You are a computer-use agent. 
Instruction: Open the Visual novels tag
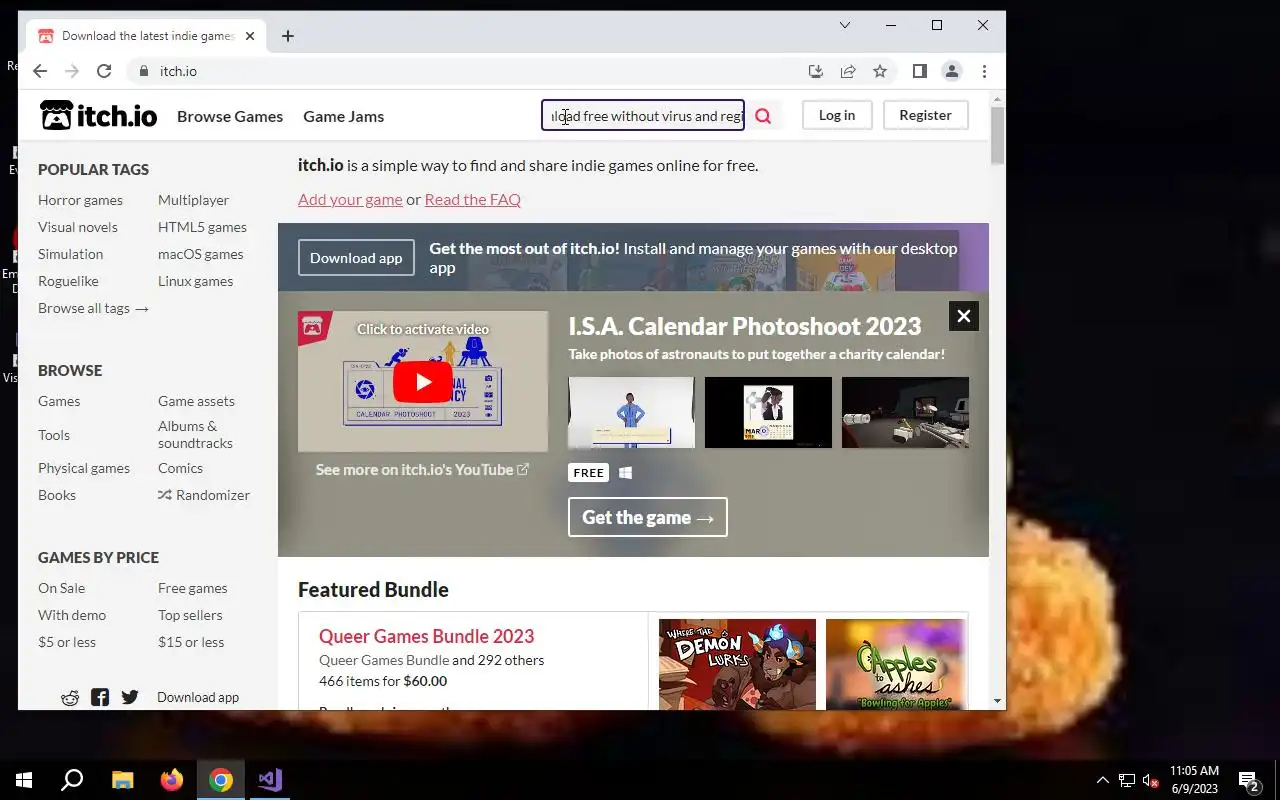pyautogui.click(x=78, y=227)
